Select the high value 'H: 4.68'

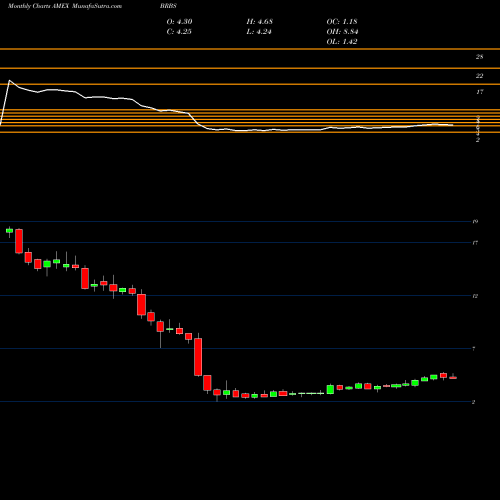(x=260, y=22)
